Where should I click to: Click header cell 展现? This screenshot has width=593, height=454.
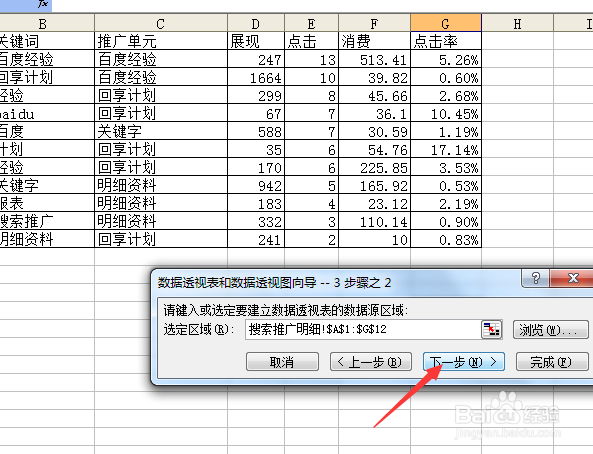click(x=256, y=41)
